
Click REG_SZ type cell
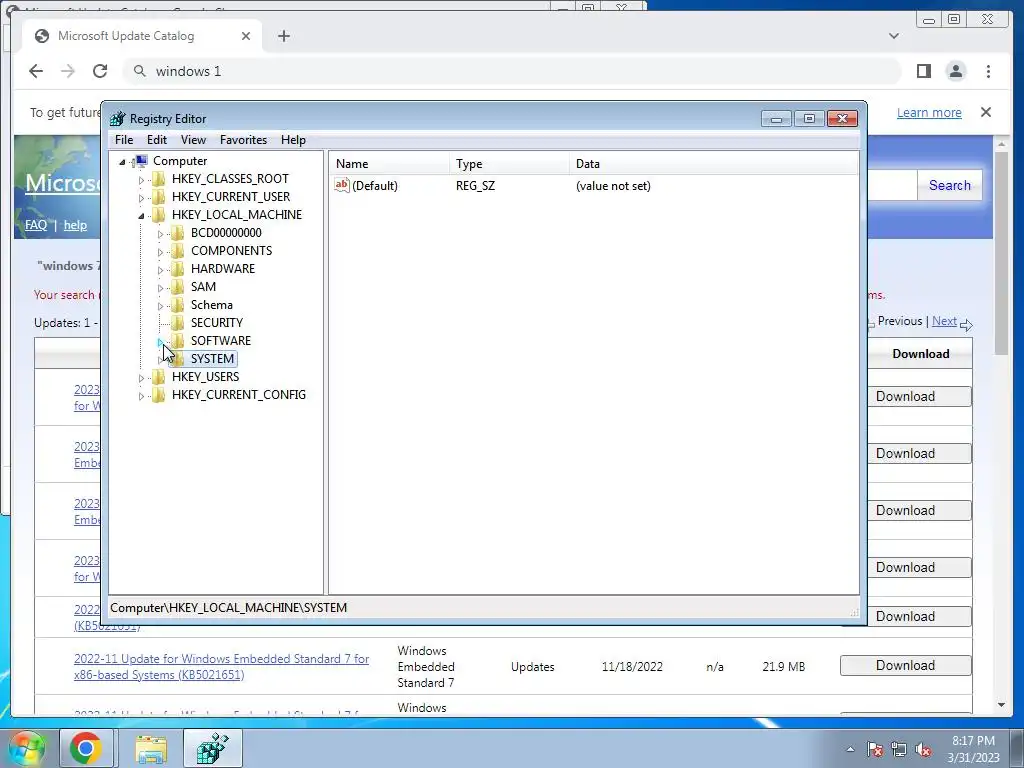(x=475, y=186)
